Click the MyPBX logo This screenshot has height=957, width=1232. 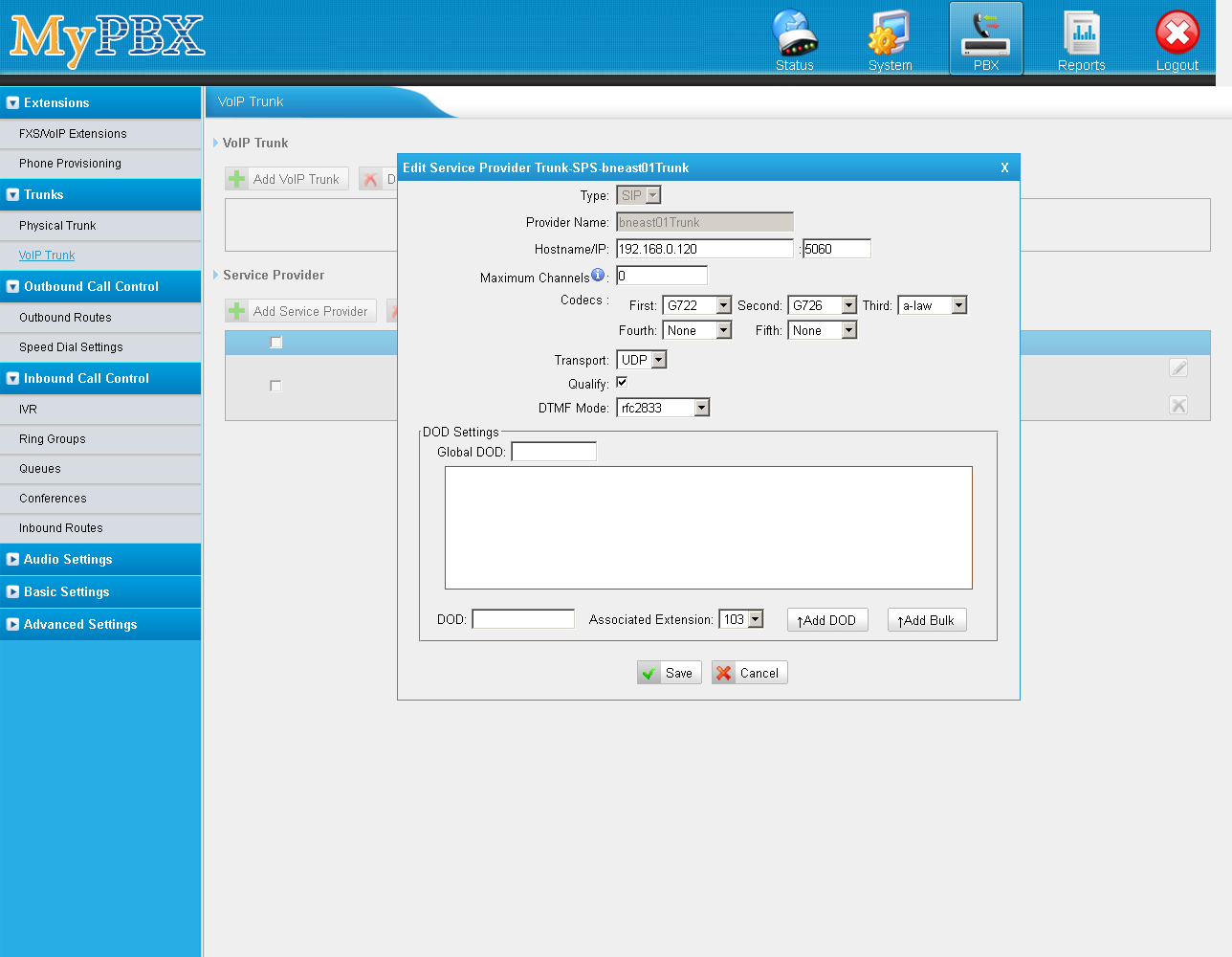pyautogui.click(x=107, y=39)
